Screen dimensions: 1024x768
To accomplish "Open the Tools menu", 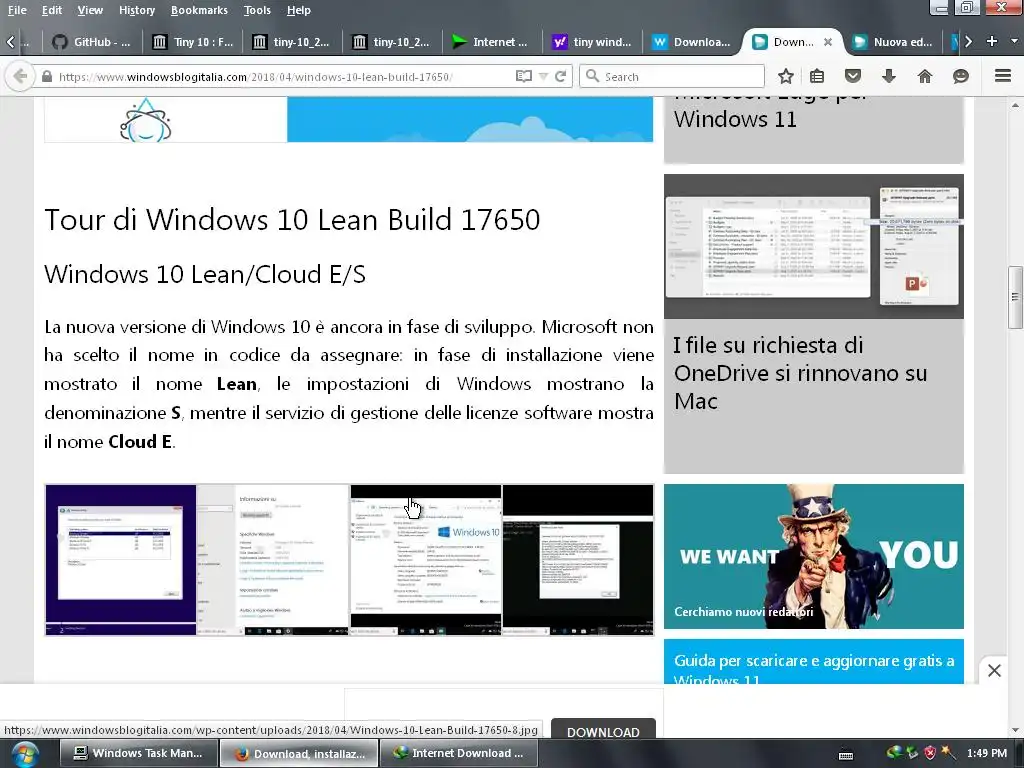I will pos(257,10).
